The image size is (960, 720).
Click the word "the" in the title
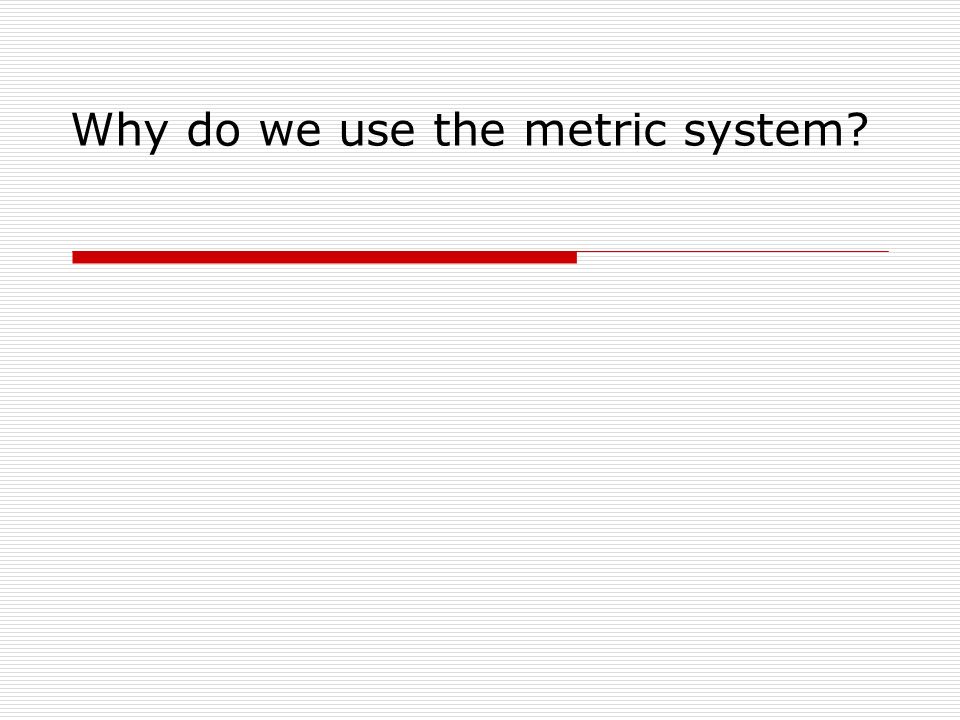pos(470,129)
